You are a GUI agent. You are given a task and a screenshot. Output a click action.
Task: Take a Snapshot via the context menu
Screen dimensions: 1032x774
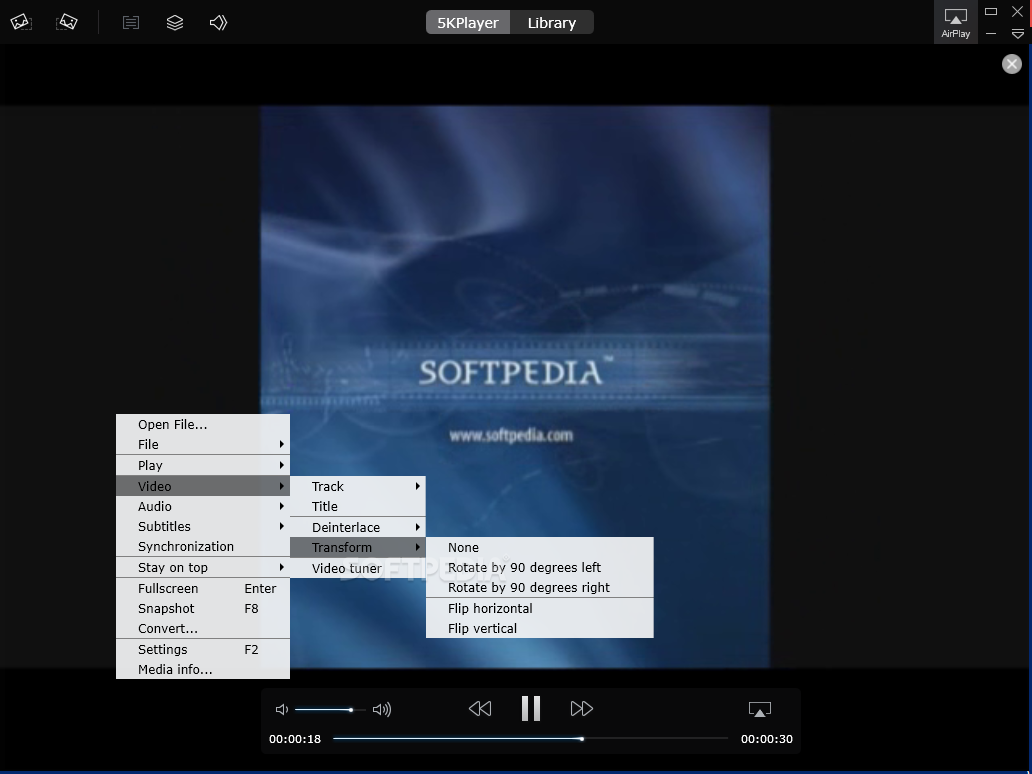tap(203, 608)
